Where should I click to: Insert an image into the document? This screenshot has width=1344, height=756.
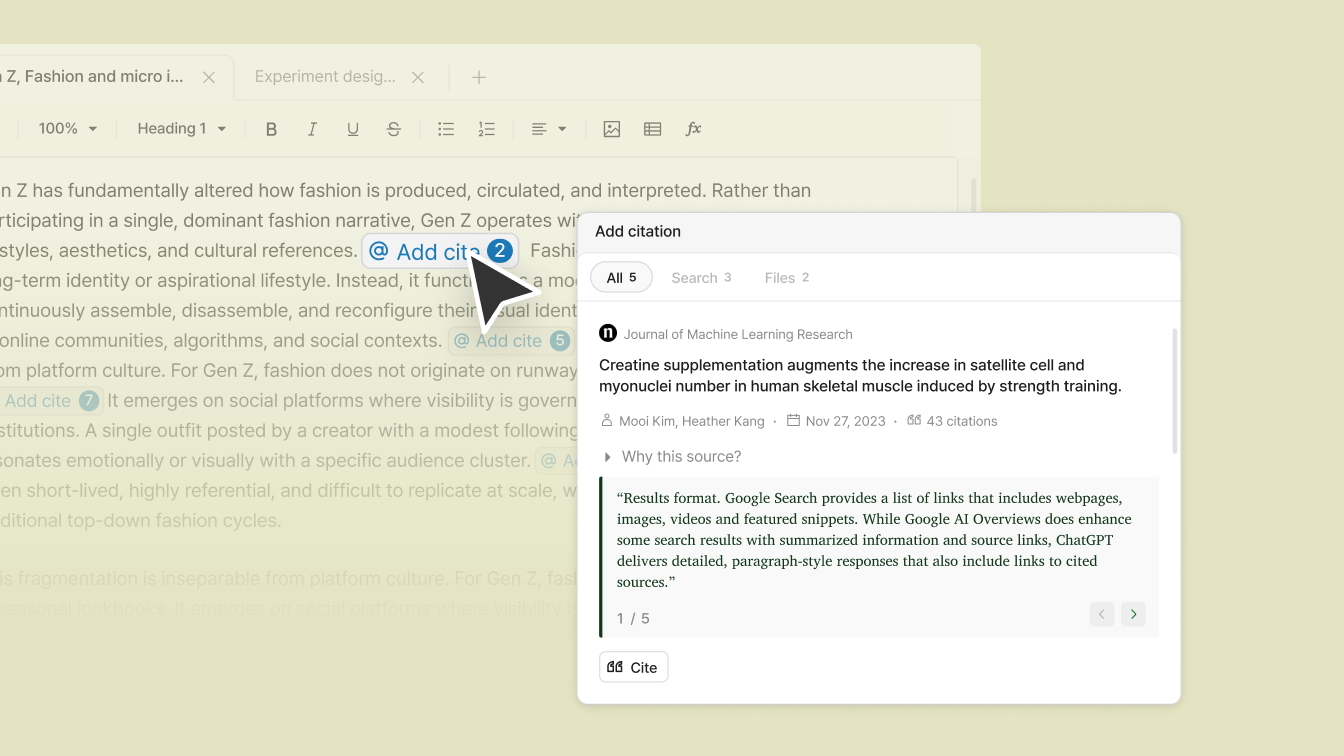point(611,128)
